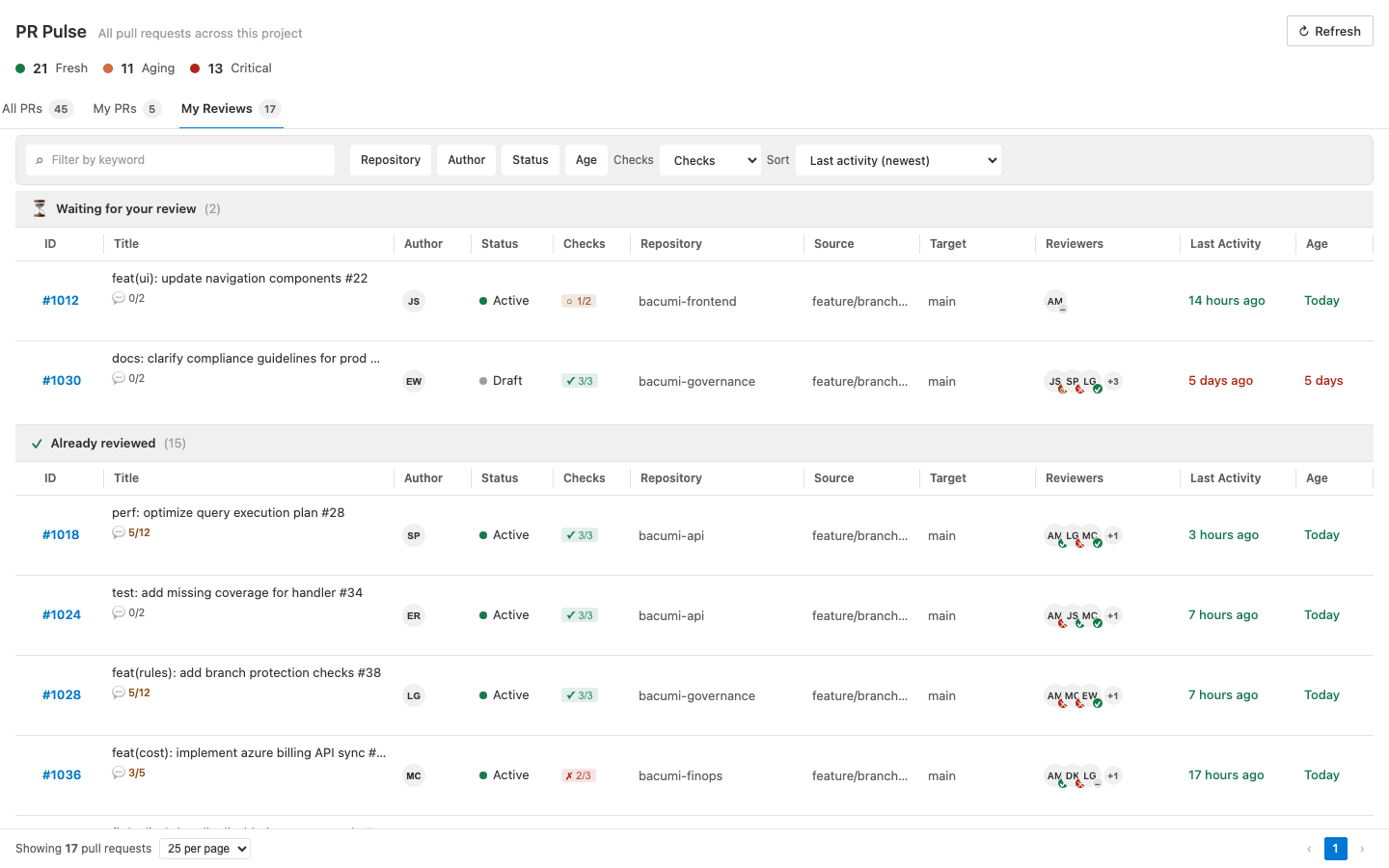Switch to the My PRs tab
Screen dimensions: 1389x868
[x=126, y=109]
